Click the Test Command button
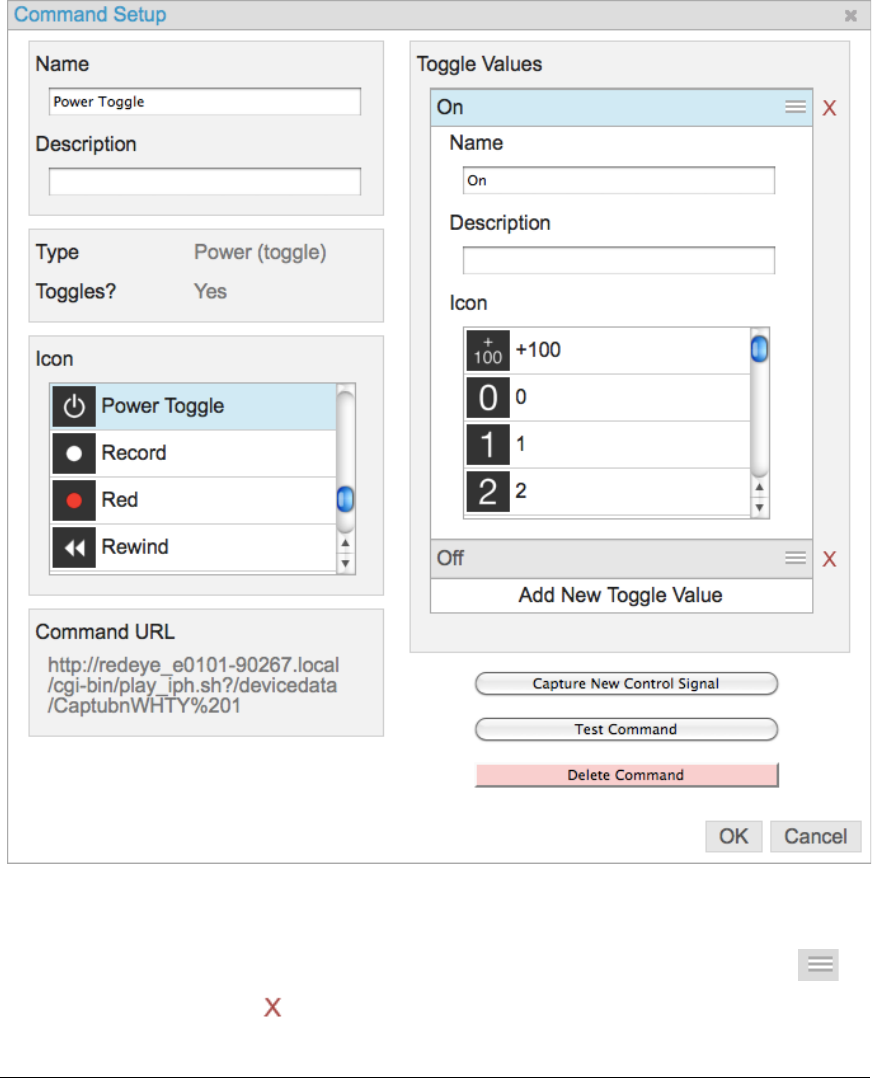Viewport: 872px width, 1078px height. 626,729
